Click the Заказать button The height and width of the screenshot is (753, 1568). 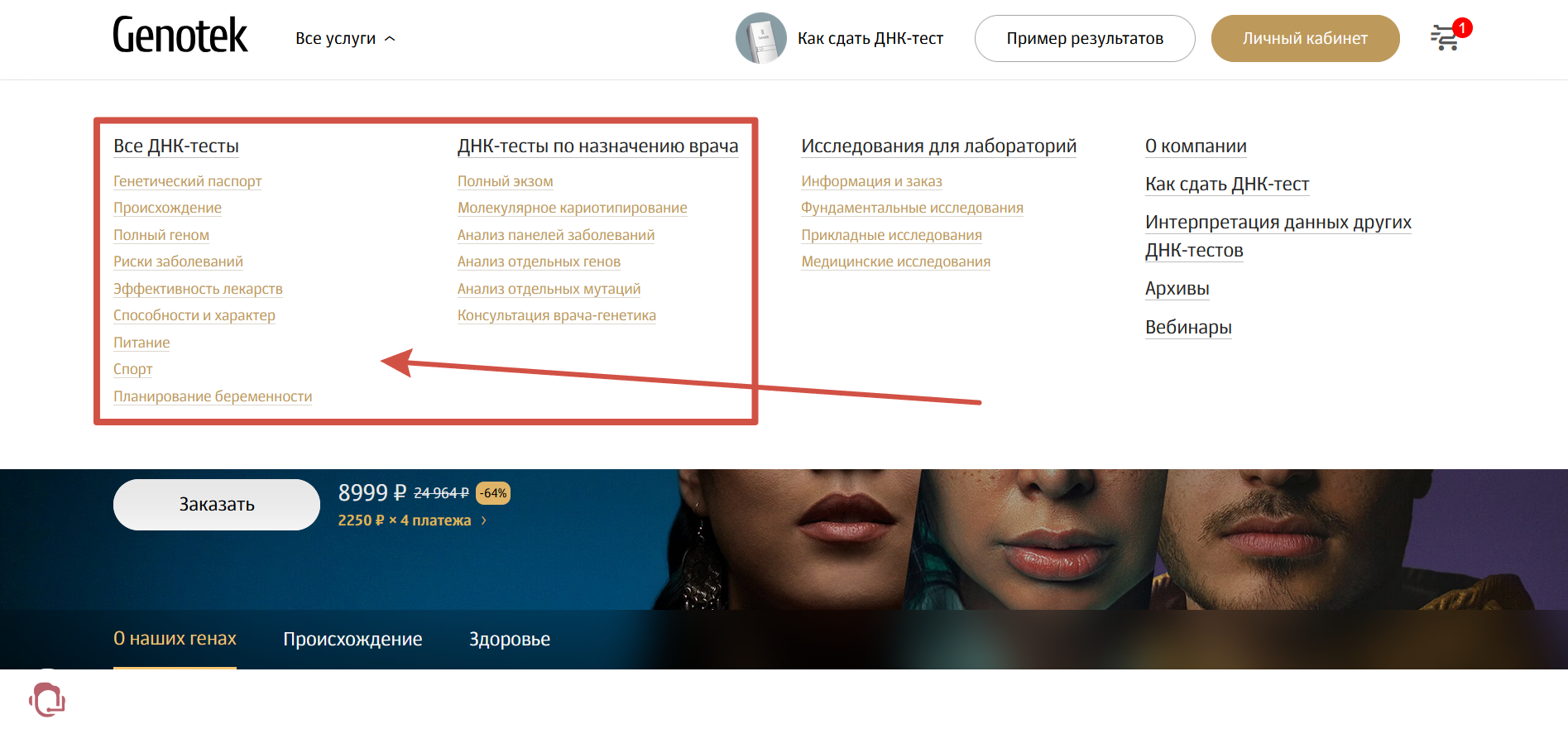tap(217, 505)
